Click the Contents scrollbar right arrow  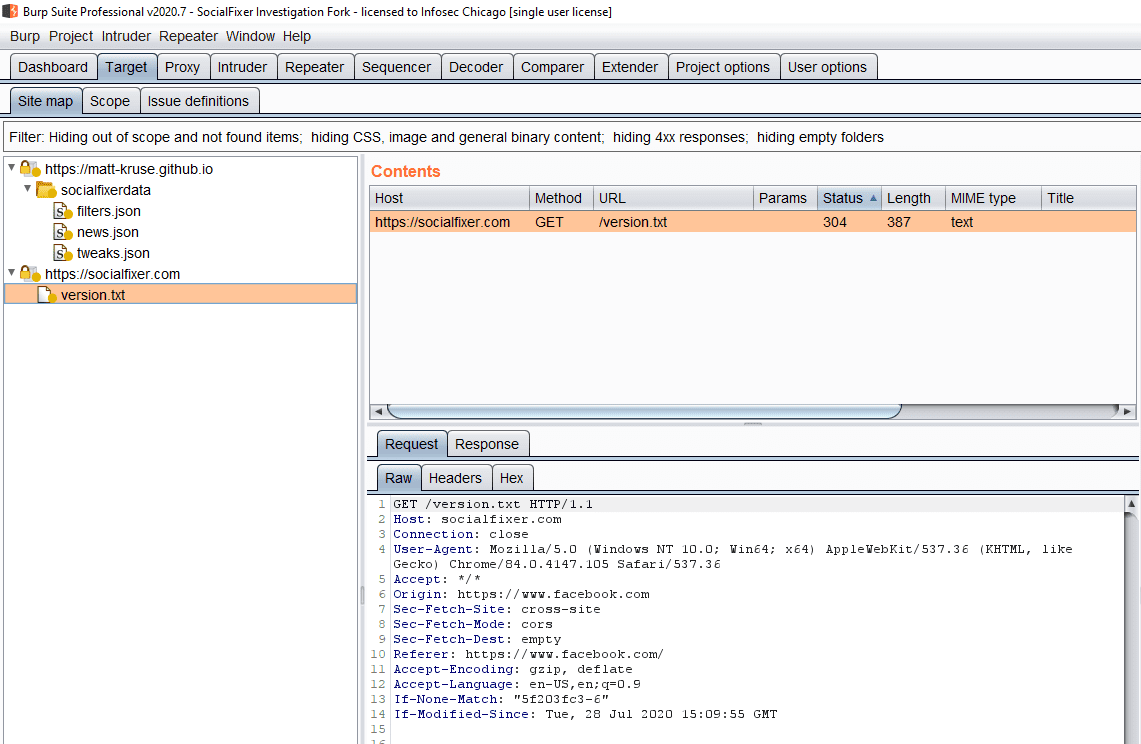pyautogui.click(x=1127, y=411)
